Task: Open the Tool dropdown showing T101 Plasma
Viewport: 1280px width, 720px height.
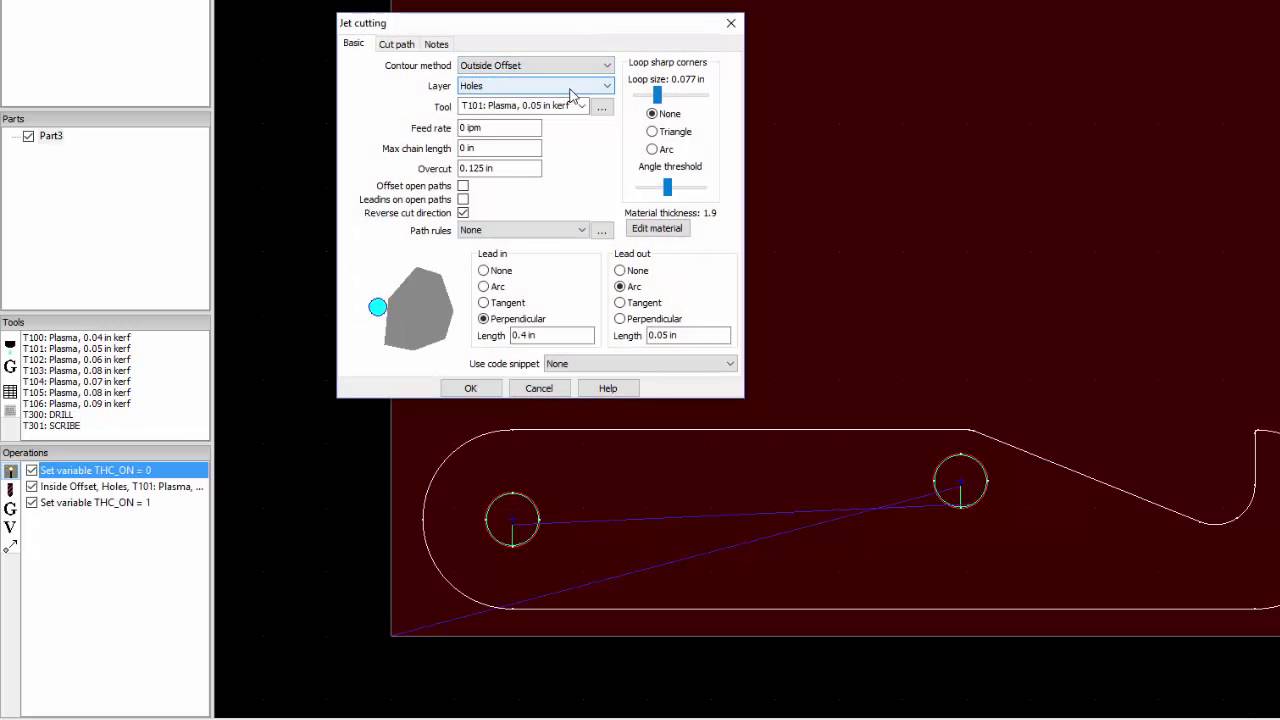Action: [523, 106]
